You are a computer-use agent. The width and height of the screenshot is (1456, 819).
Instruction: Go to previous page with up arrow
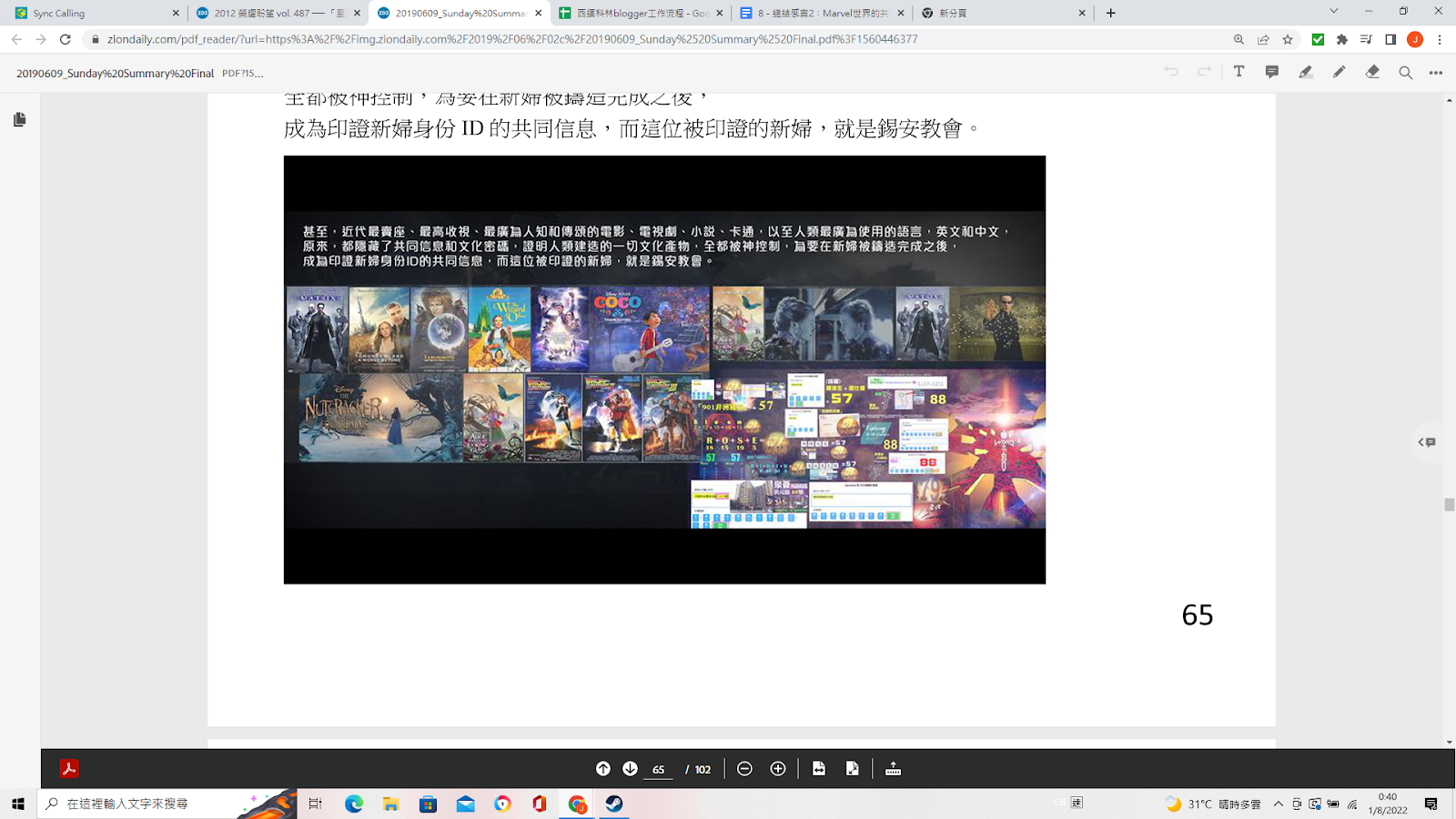point(602,769)
